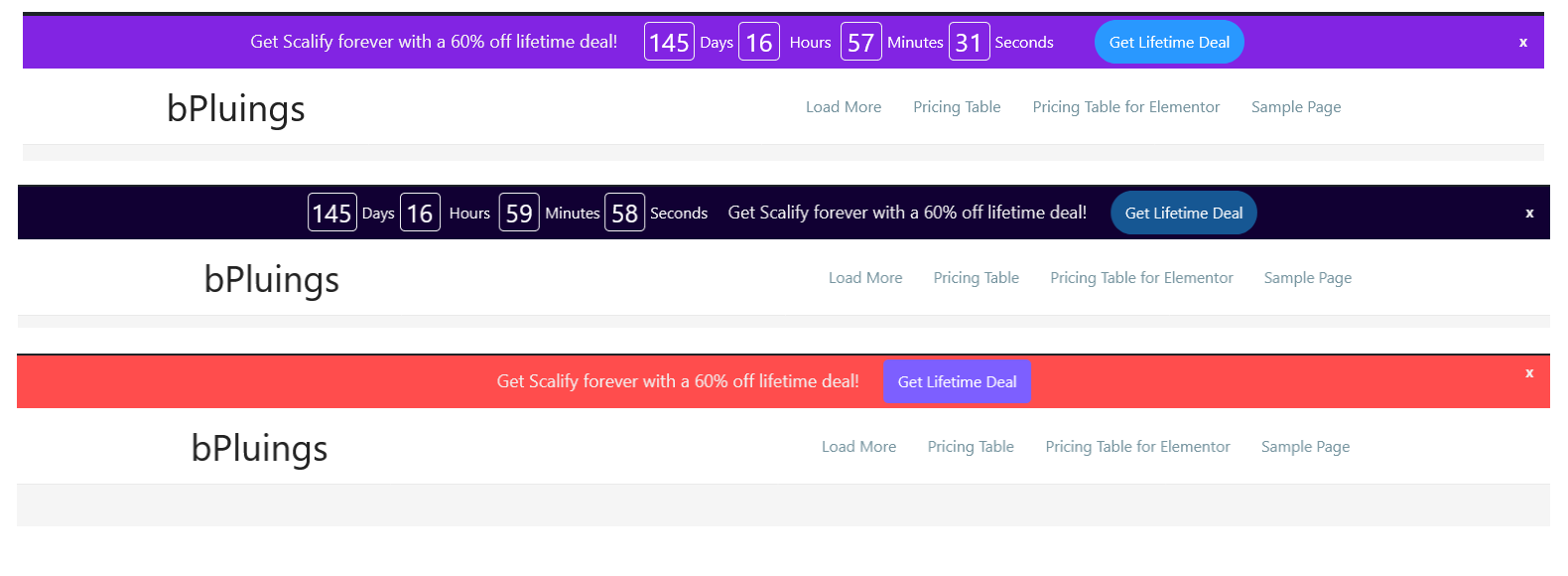Open the Pricing Table page
1568x576 pixels.
point(956,106)
